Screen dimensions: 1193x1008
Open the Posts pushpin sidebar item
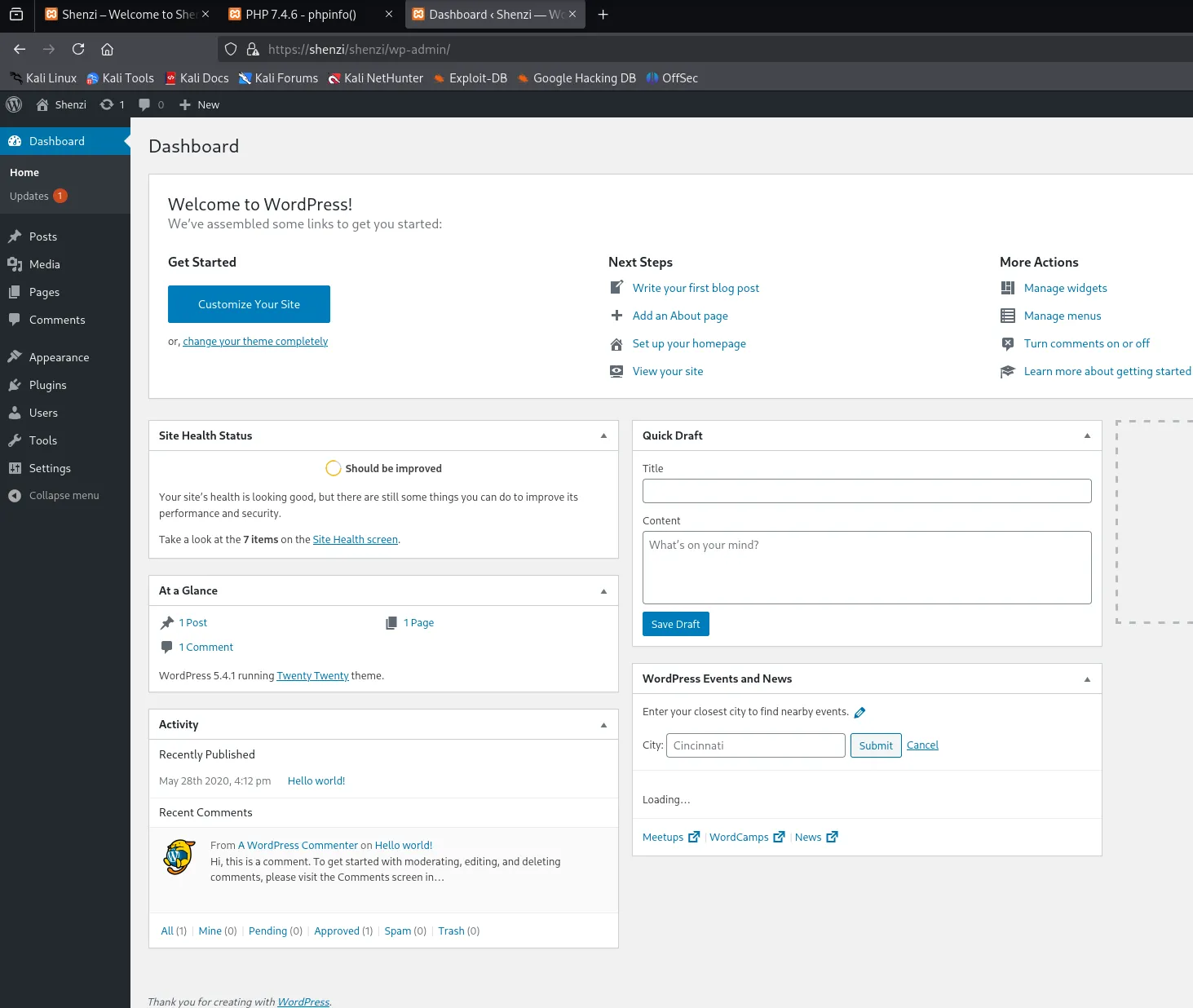pos(15,237)
